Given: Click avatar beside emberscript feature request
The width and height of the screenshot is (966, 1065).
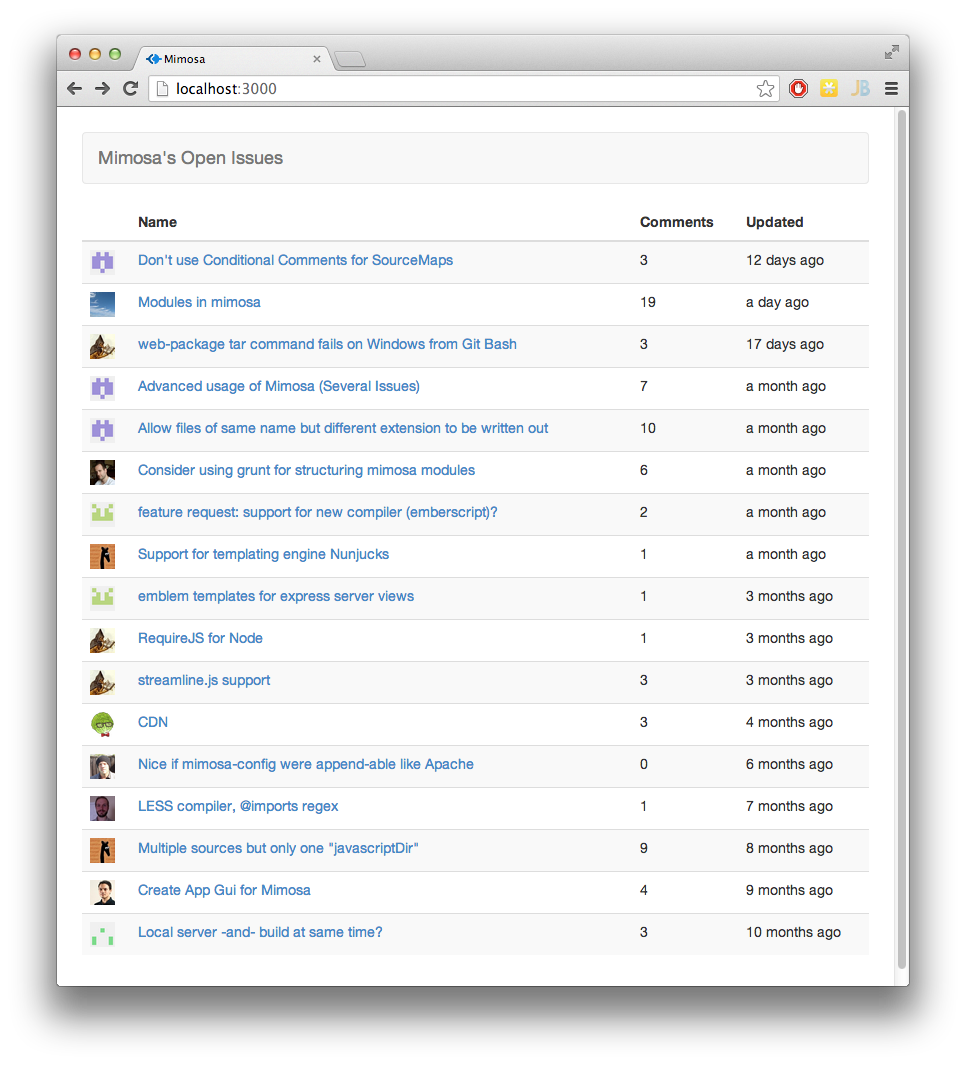Looking at the screenshot, I should pos(103,513).
